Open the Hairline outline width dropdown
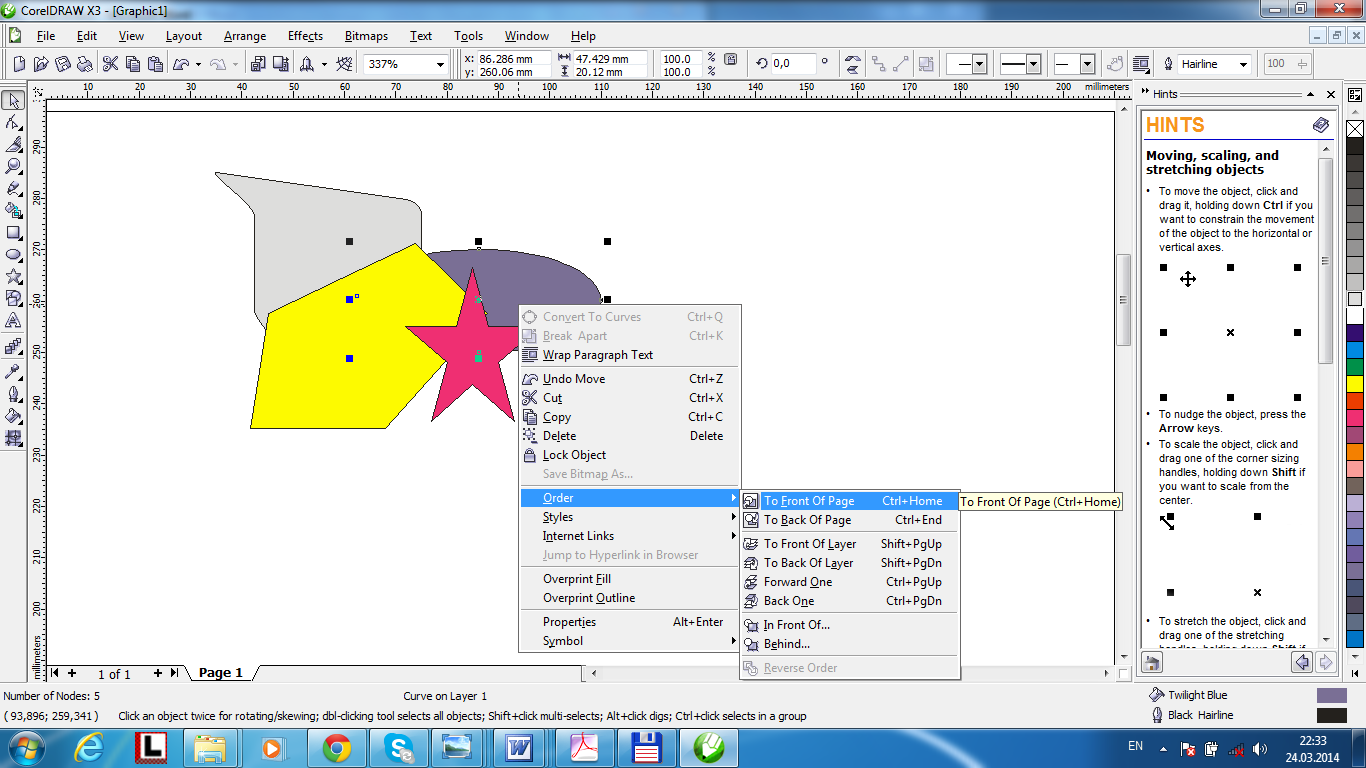 pyautogui.click(x=1243, y=64)
